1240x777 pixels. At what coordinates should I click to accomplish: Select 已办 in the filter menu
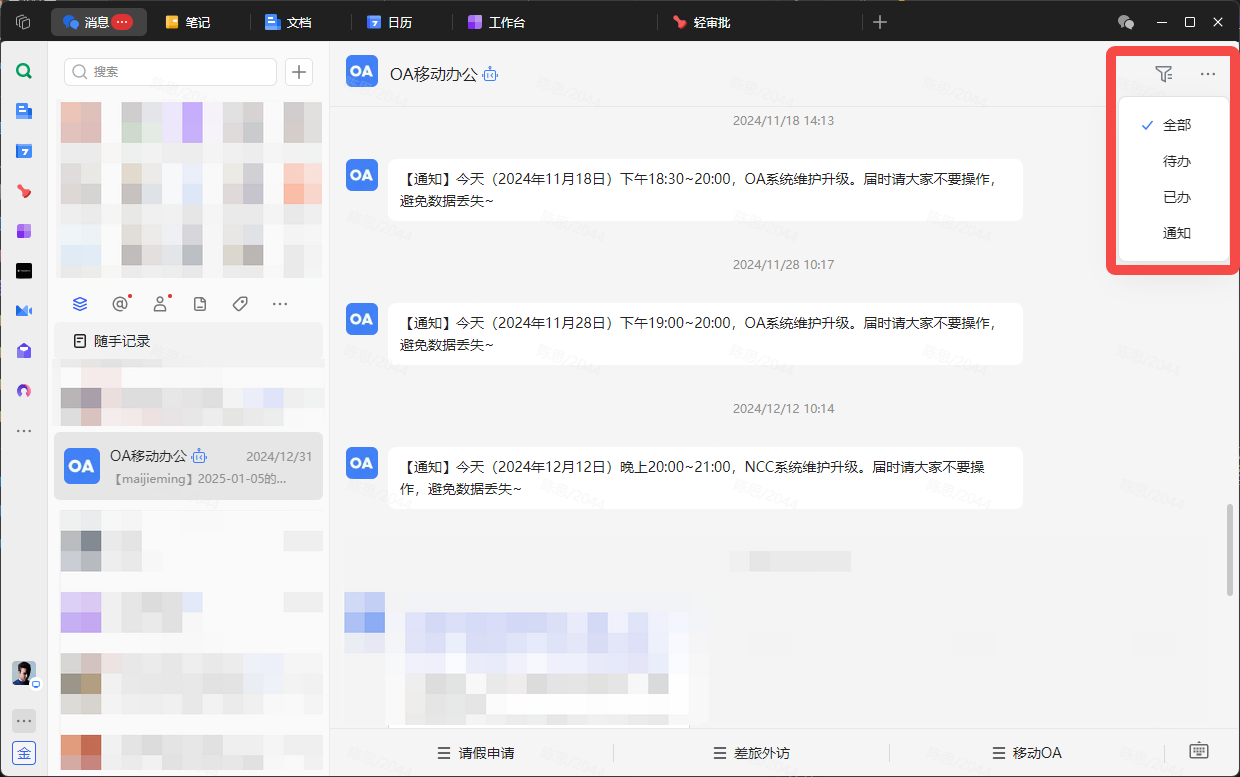point(1177,196)
